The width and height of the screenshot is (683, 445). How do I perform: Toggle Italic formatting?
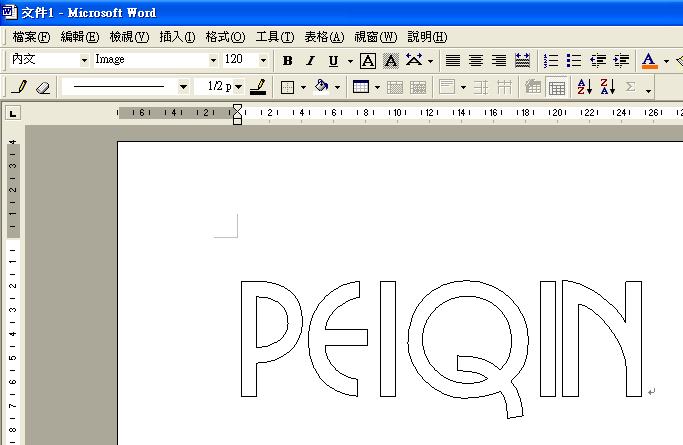point(310,61)
